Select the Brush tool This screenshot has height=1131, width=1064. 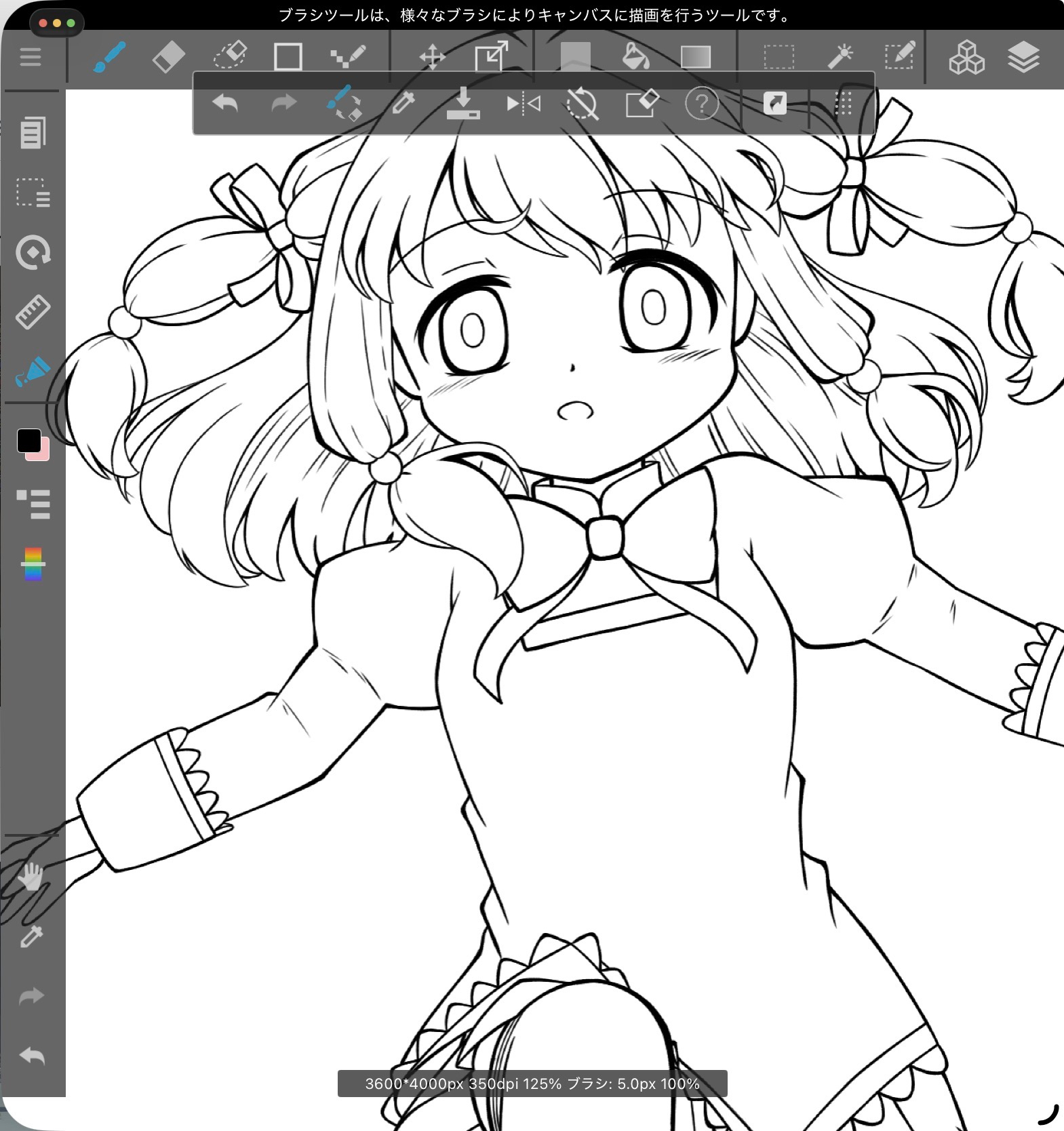[109, 57]
